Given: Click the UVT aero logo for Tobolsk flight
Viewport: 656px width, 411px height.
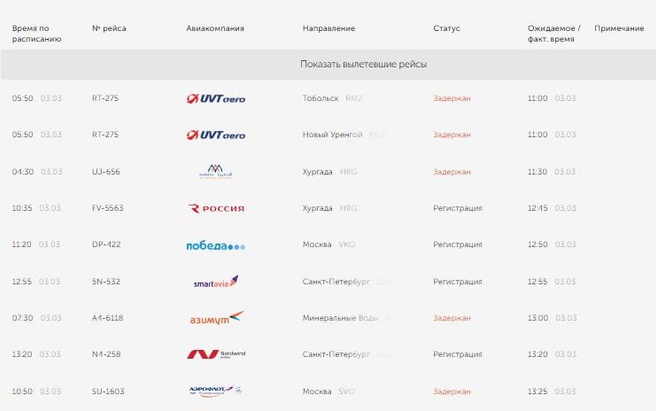Looking at the screenshot, I should point(216,98).
